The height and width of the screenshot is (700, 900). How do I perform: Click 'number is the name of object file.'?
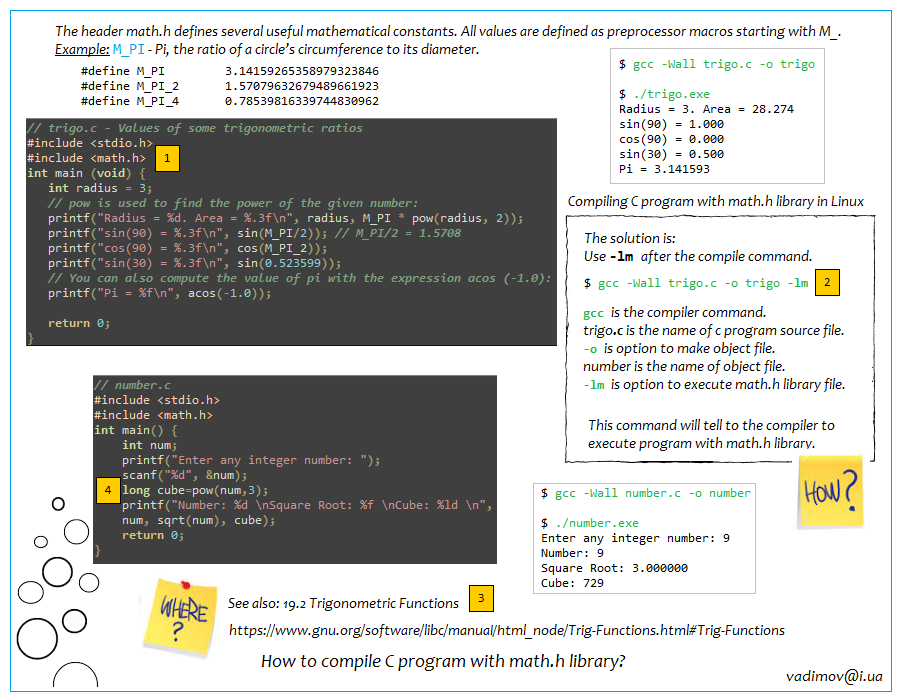(x=684, y=366)
